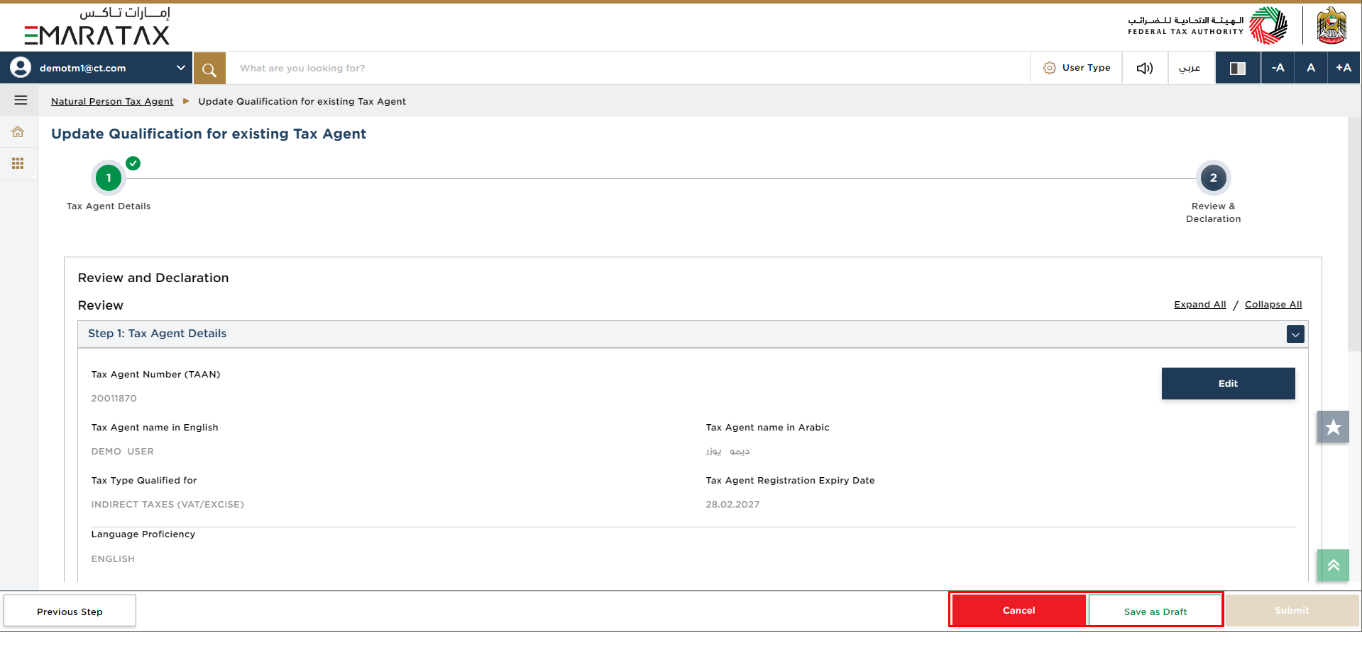Open the demotm1@ct.com account dropdown
The image size is (1362, 648).
pyautogui.click(x=97, y=68)
